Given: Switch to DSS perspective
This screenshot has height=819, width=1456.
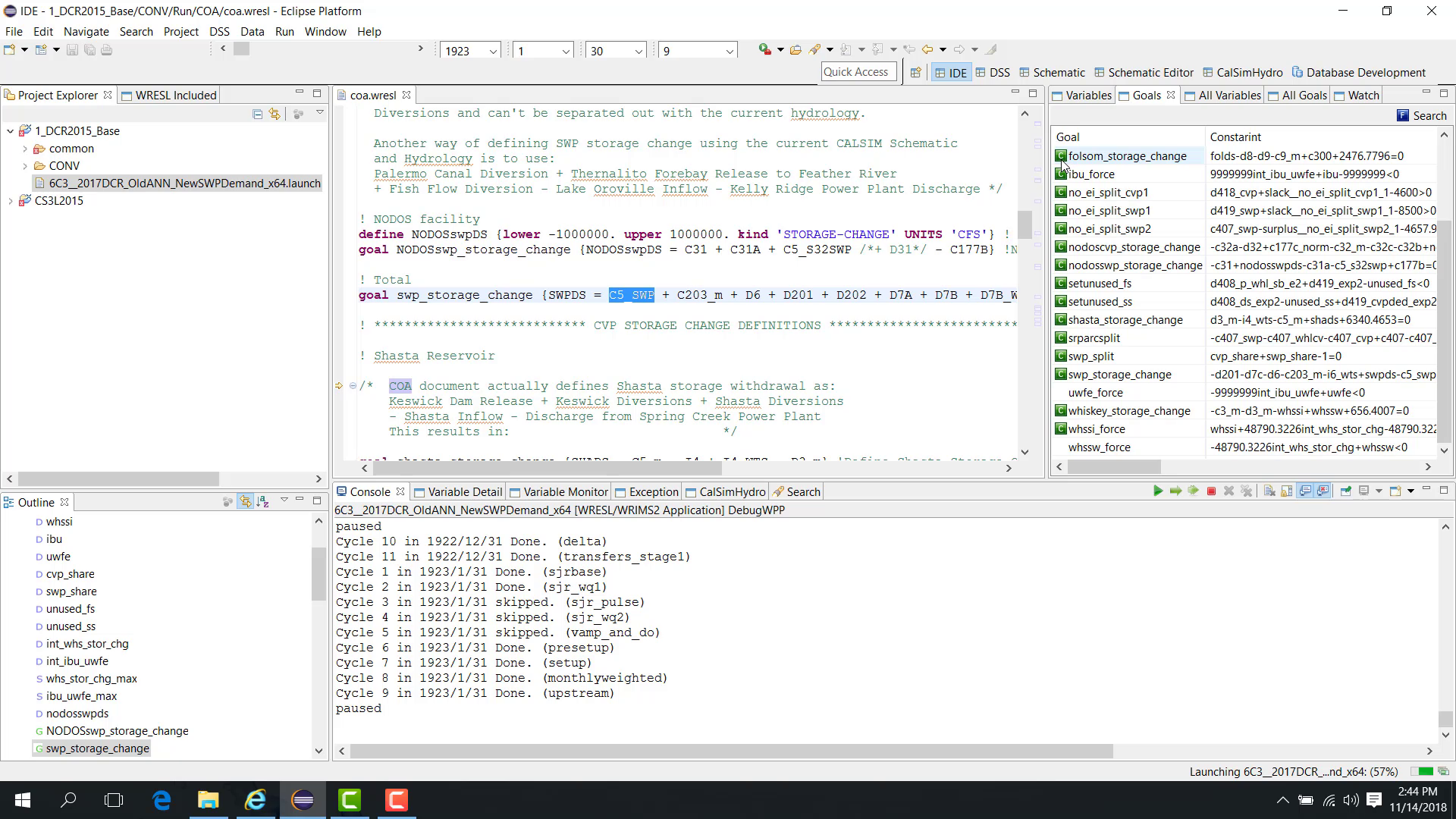Looking at the screenshot, I should pos(993,73).
